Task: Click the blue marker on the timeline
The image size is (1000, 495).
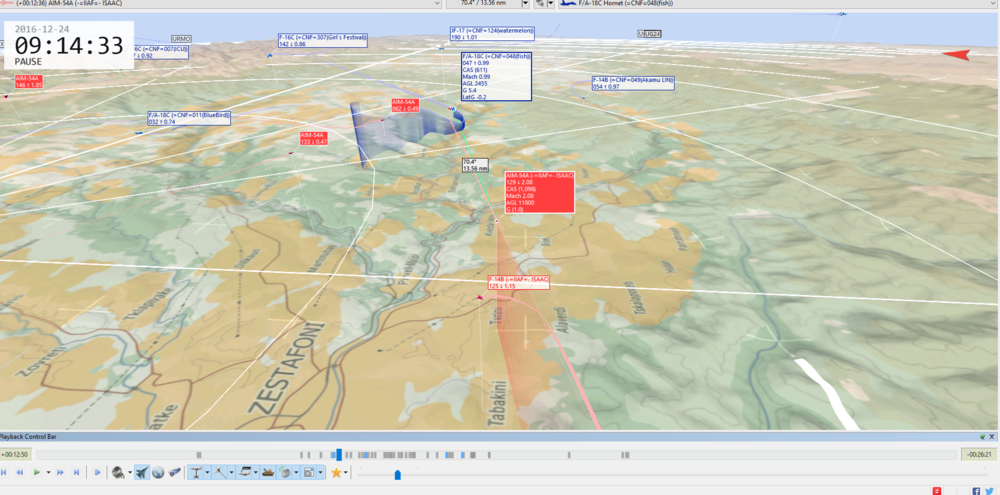Action: pyautogui.click(x=338, y=454)
